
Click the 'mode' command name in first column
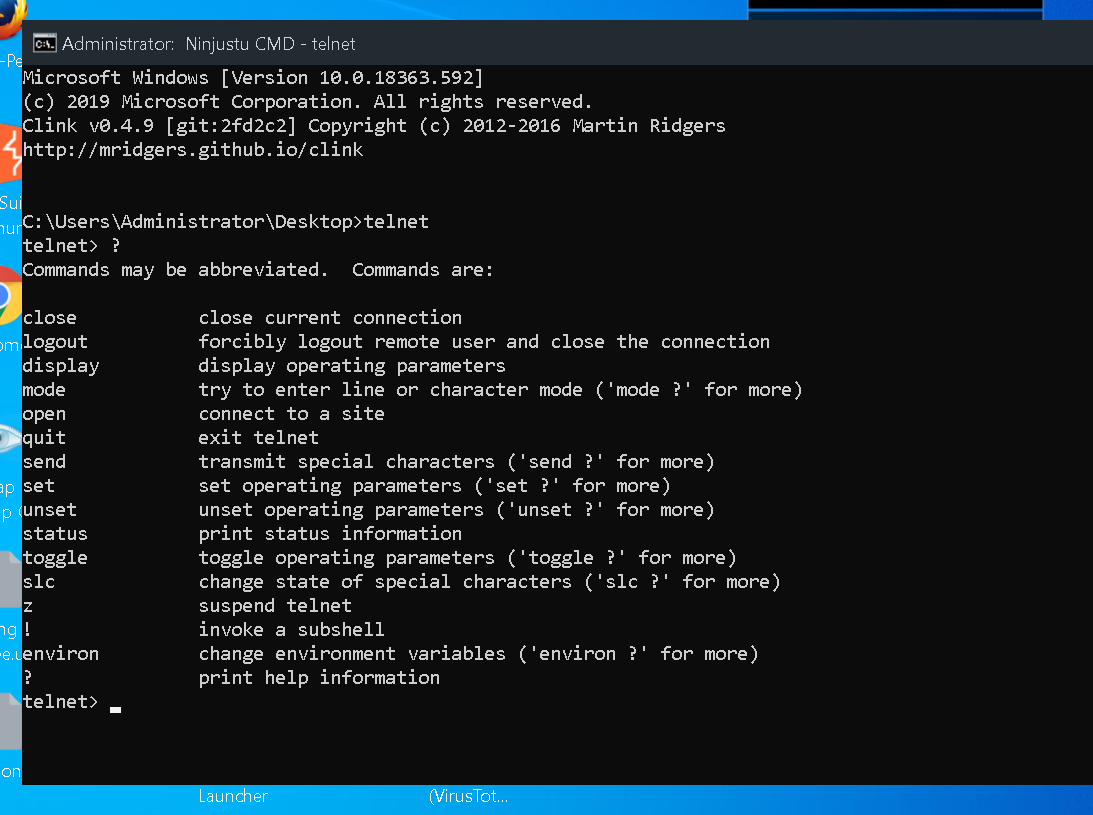(44, 390)
